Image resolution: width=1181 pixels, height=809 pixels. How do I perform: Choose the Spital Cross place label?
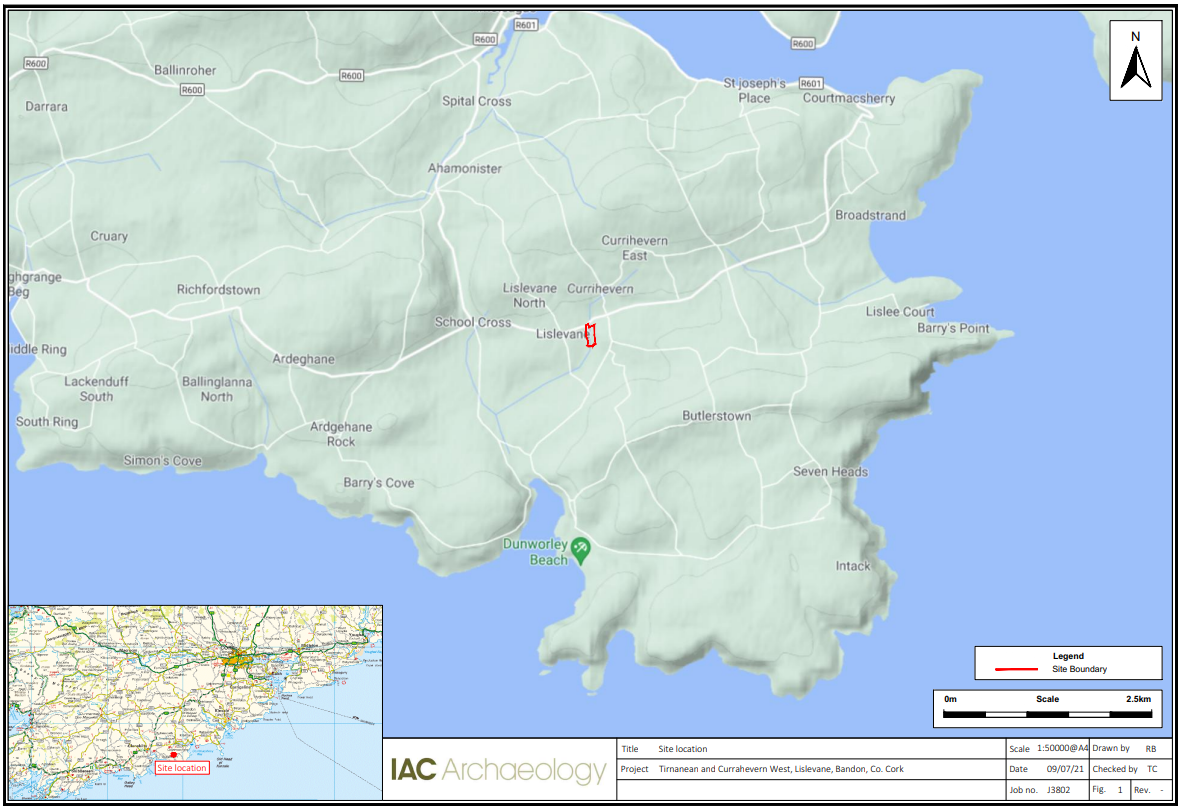[476, 101]
